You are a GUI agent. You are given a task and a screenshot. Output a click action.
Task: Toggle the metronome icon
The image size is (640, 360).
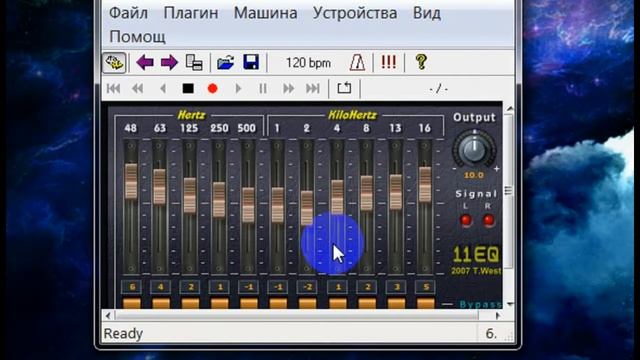(357, 63)
